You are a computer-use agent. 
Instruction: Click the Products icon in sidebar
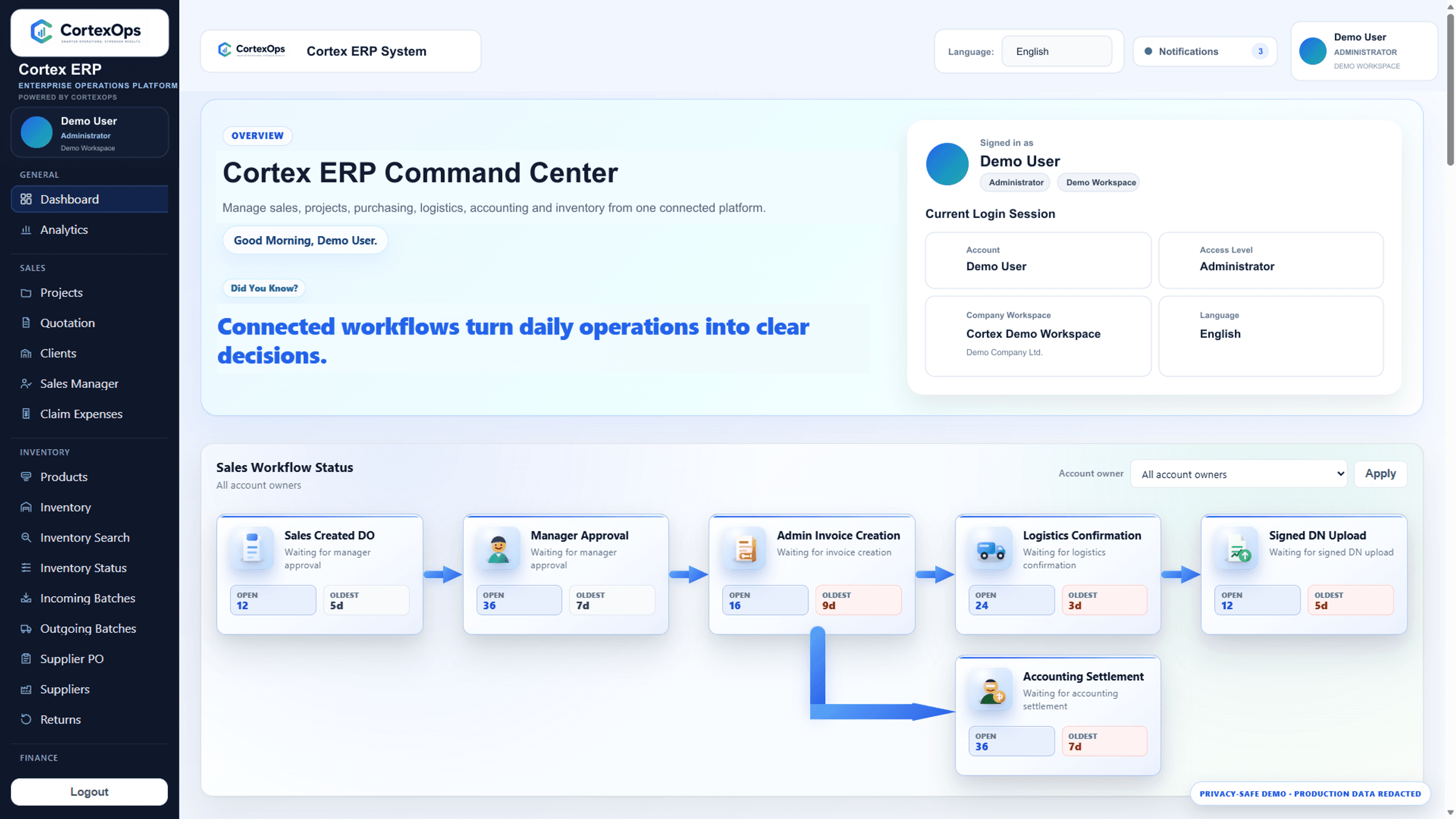[x=26, y=477]
